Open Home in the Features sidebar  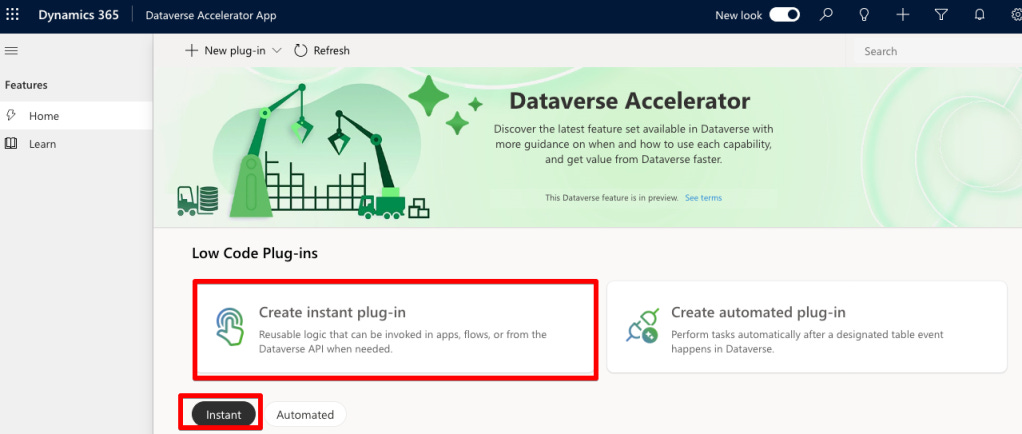pos(76,116)
